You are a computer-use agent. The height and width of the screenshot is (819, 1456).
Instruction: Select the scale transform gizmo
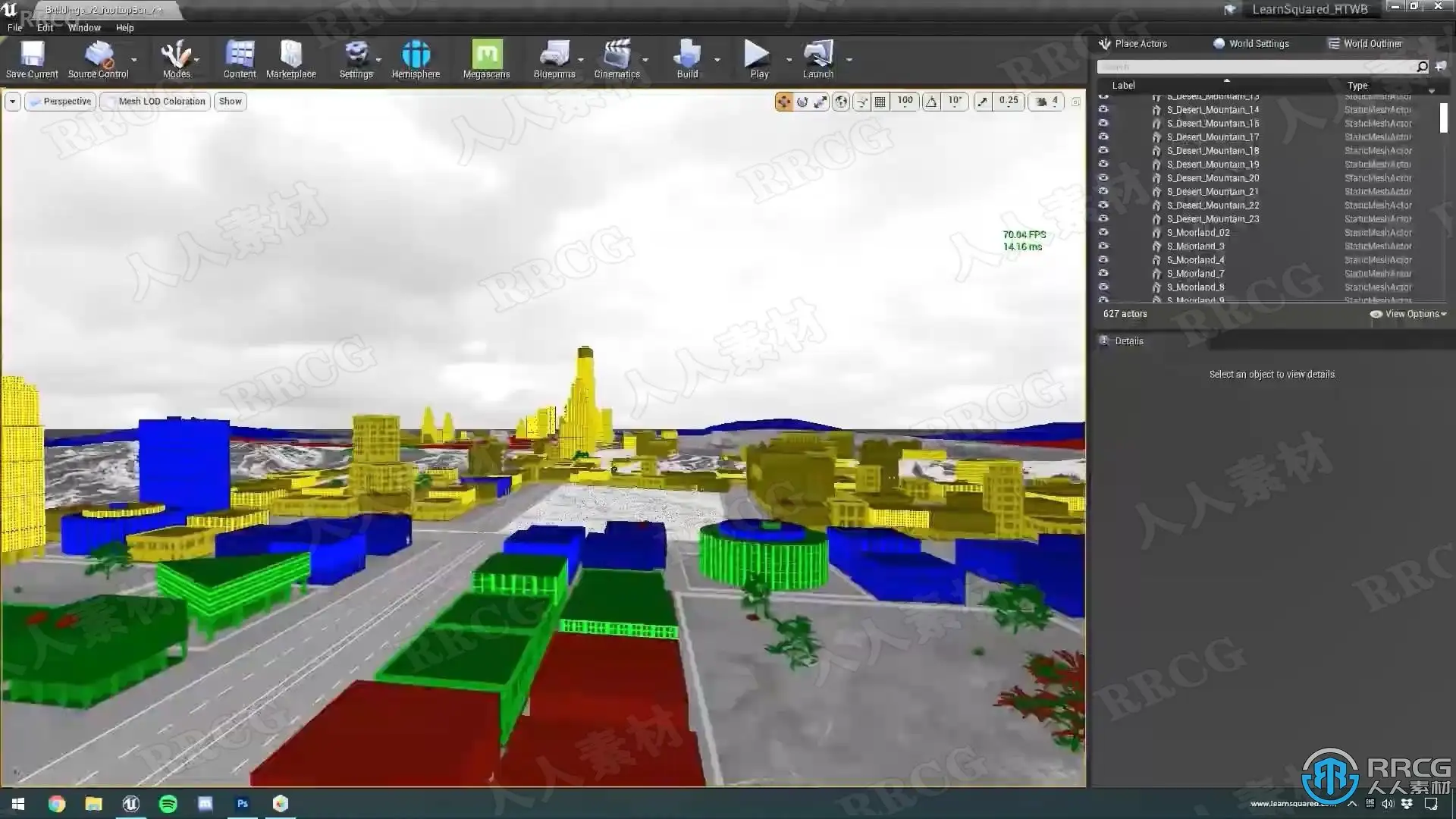pos(821,102)
